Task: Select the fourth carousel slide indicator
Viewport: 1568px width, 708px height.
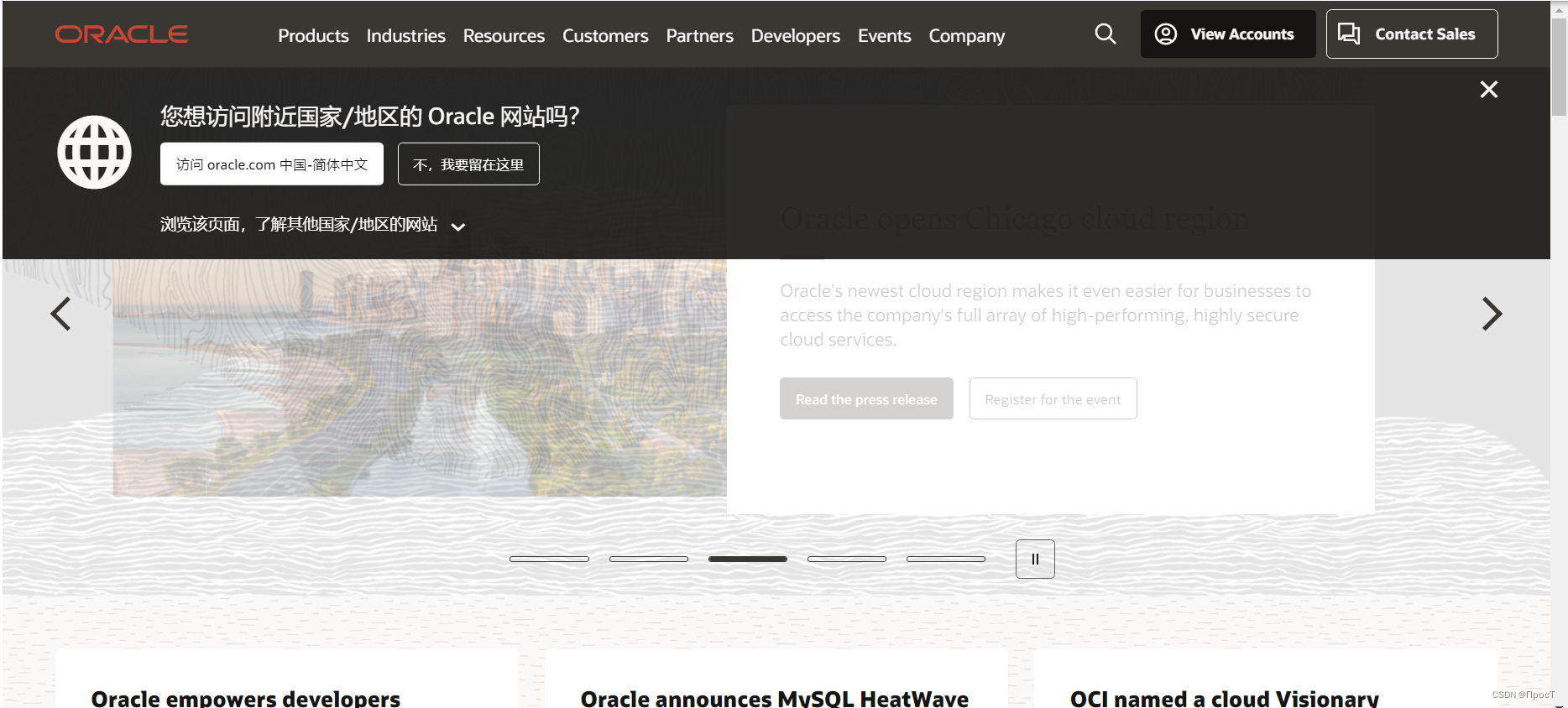Action: (x=846, y=559)
